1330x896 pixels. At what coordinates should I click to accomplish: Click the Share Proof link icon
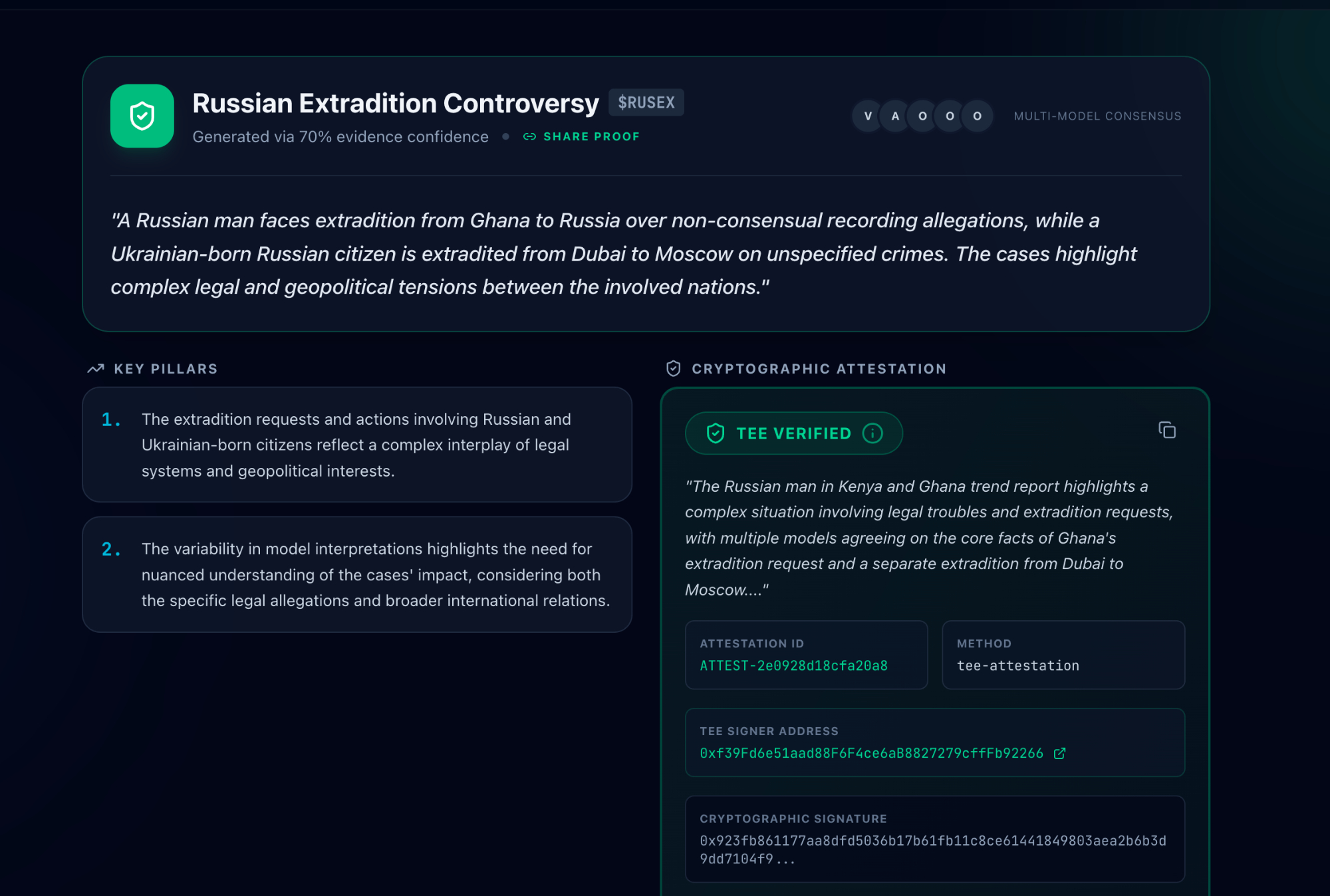(529, 136)
